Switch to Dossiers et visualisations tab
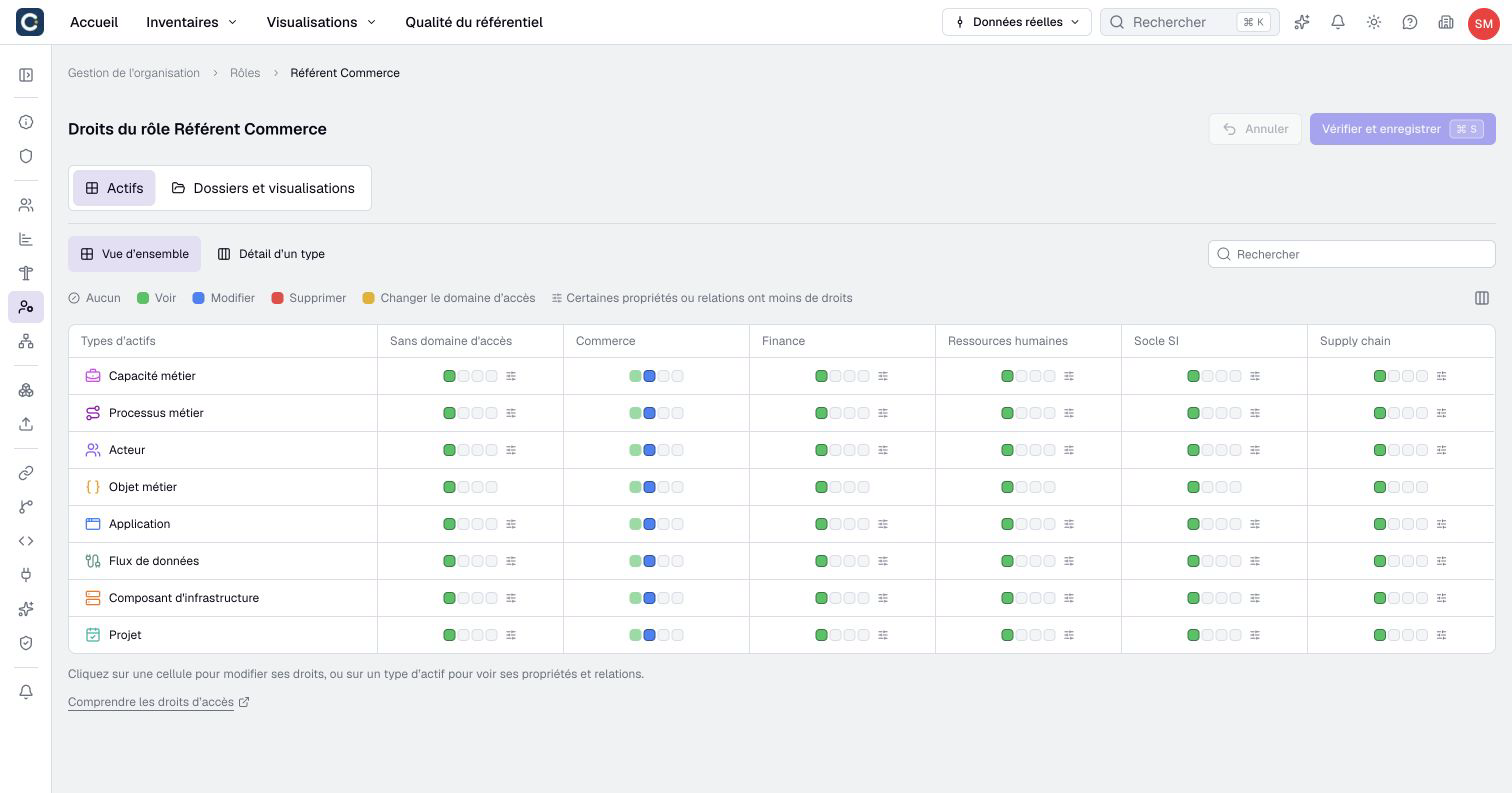Screen dimensions: 1512x793 pos(263,188)
